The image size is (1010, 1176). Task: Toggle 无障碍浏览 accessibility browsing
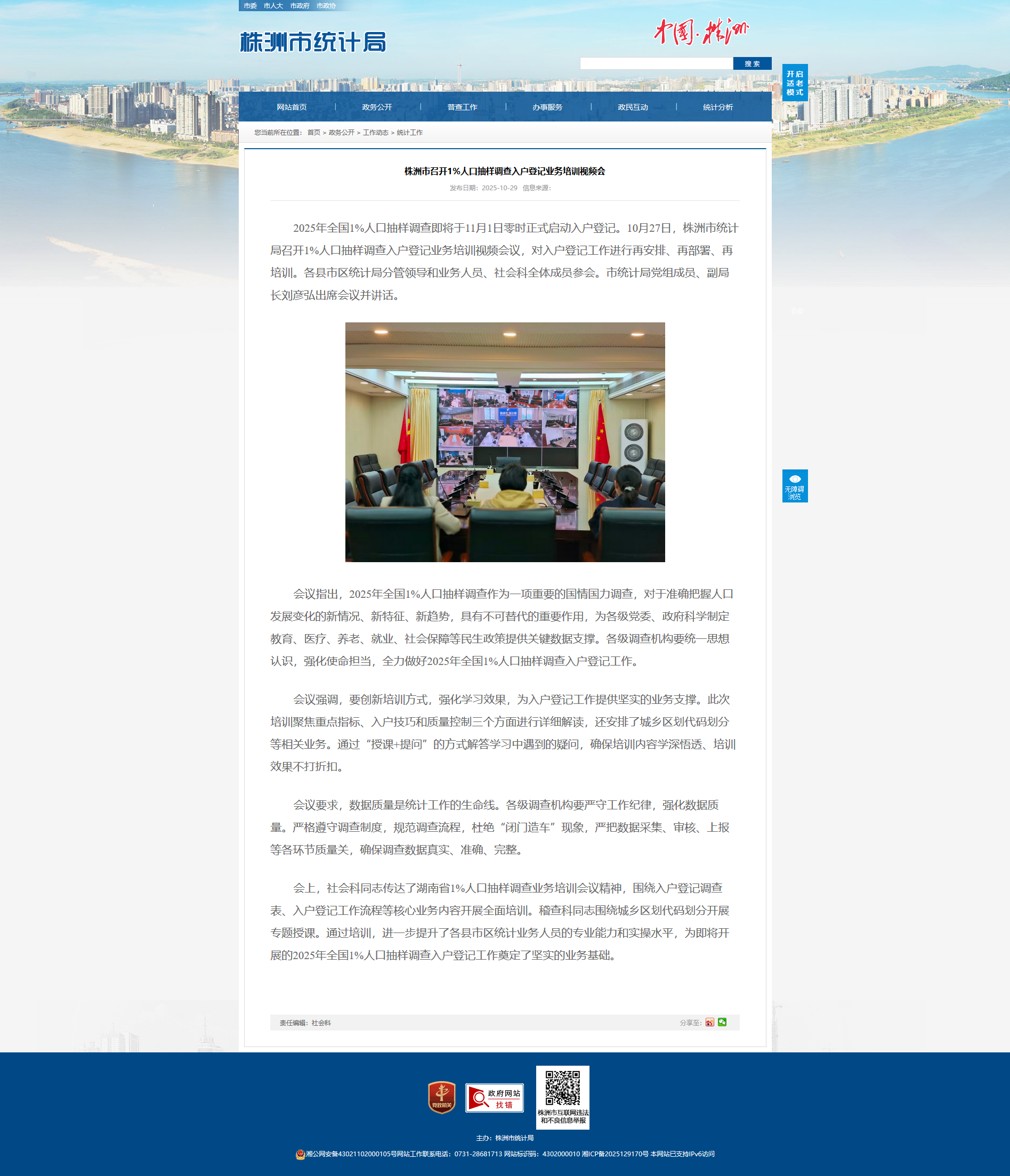pyautogui.click(x=794, y=486)
